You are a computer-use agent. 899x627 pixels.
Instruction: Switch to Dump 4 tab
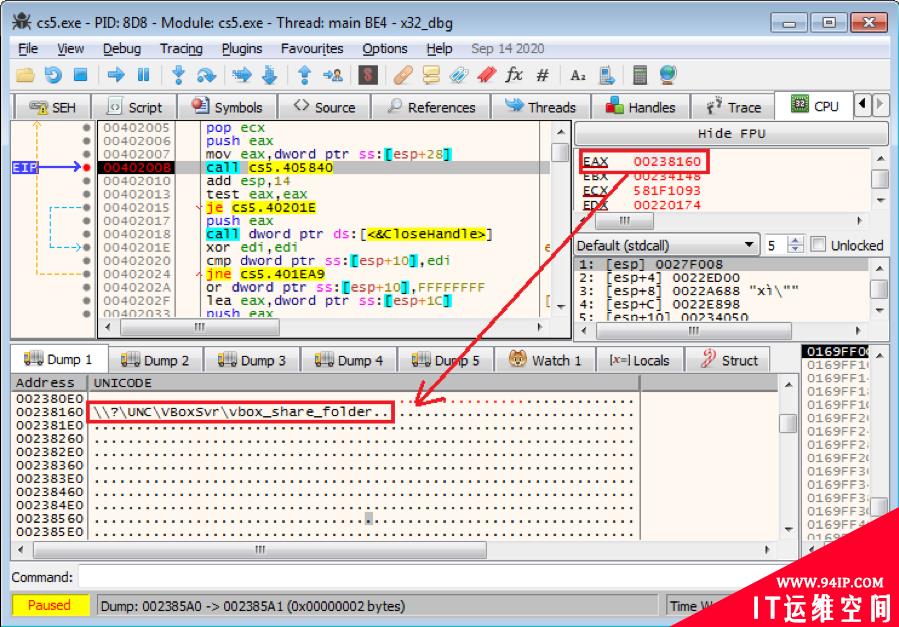[x=348, y=360]
